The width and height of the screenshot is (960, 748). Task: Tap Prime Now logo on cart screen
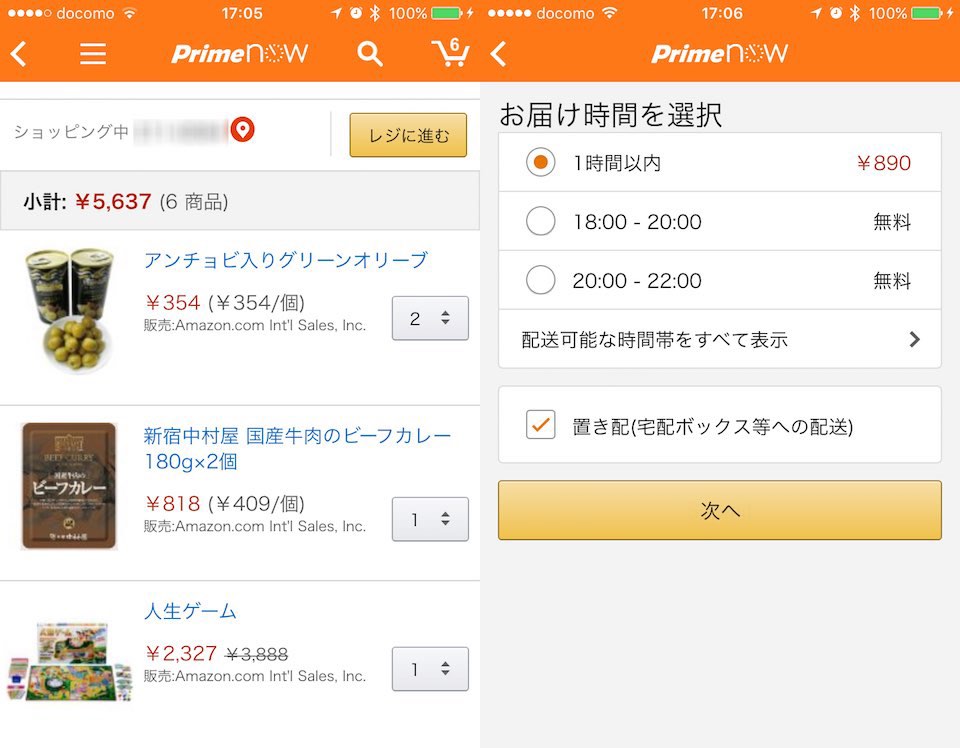pyautogui.click(x=240, y=54)
